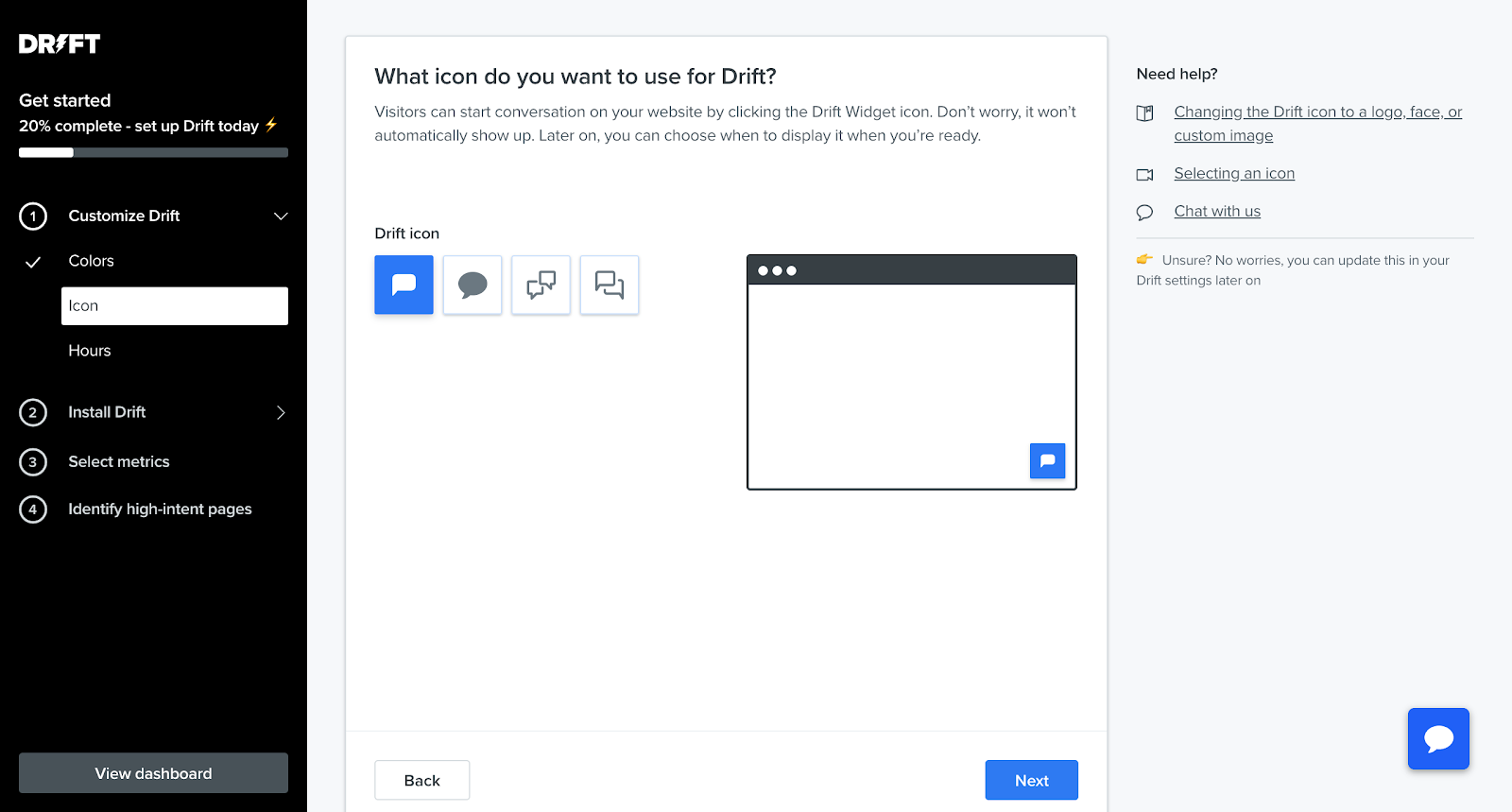Collapse the Customize Drift section chevron
The width and height of the screenshot is (1512, 812).
click(281, 216)
